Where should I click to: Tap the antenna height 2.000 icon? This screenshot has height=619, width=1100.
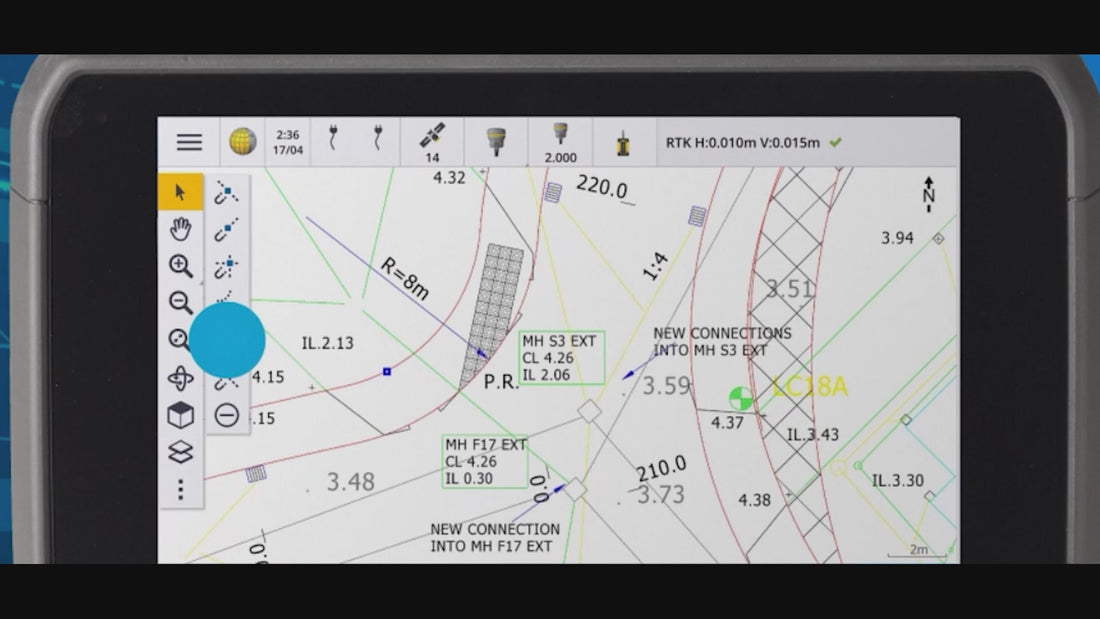[560, 142]
